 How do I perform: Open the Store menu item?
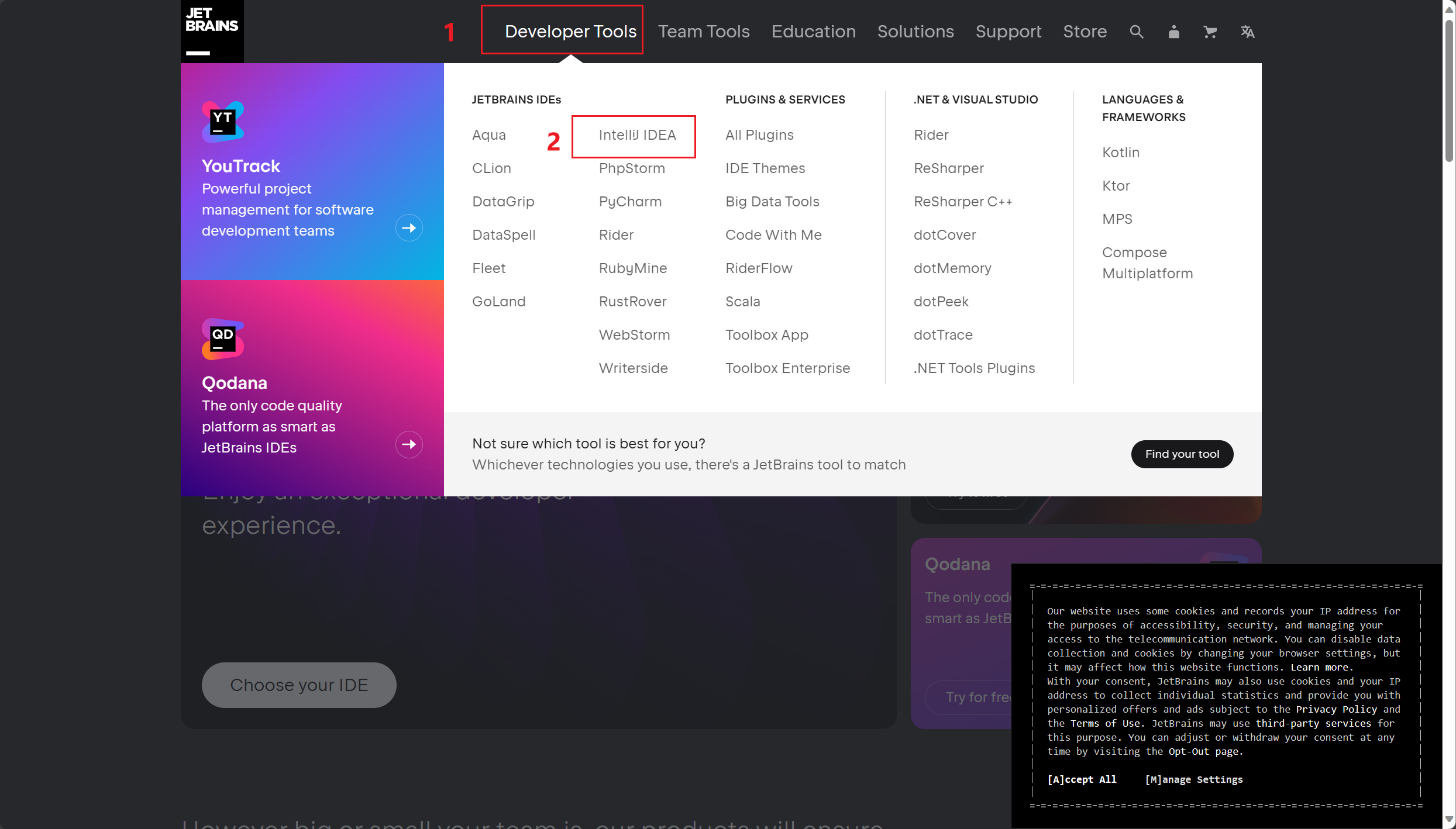pos(1085,31)
